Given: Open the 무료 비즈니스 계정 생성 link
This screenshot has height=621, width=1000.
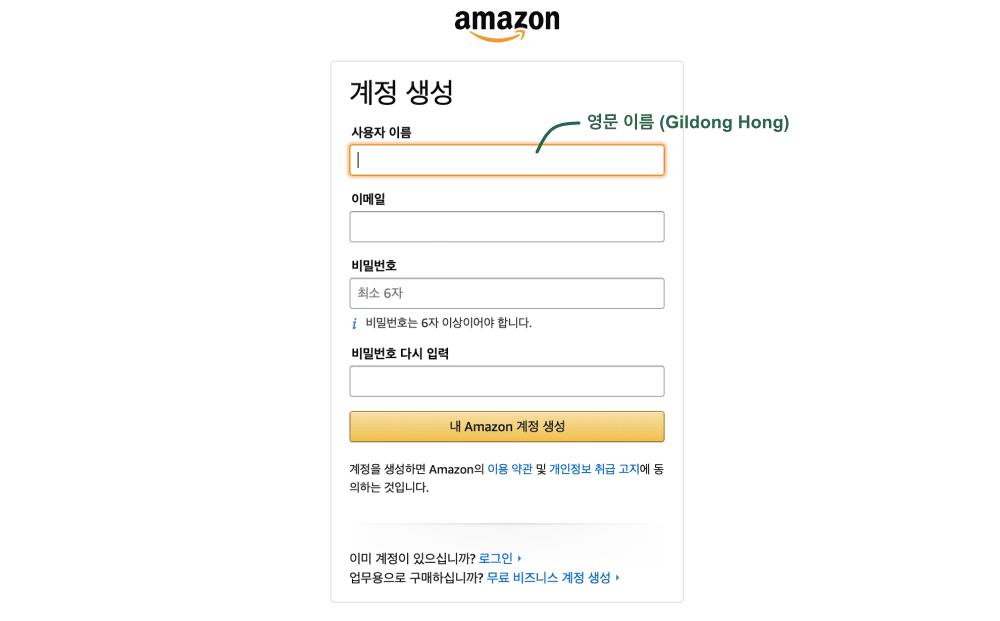Looking at the screenshot, I should point(548,578).
